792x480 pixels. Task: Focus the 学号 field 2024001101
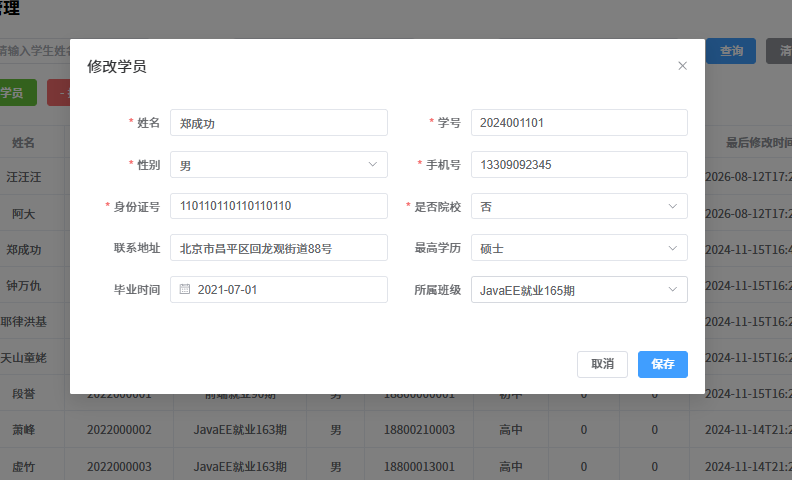[579, 123]
